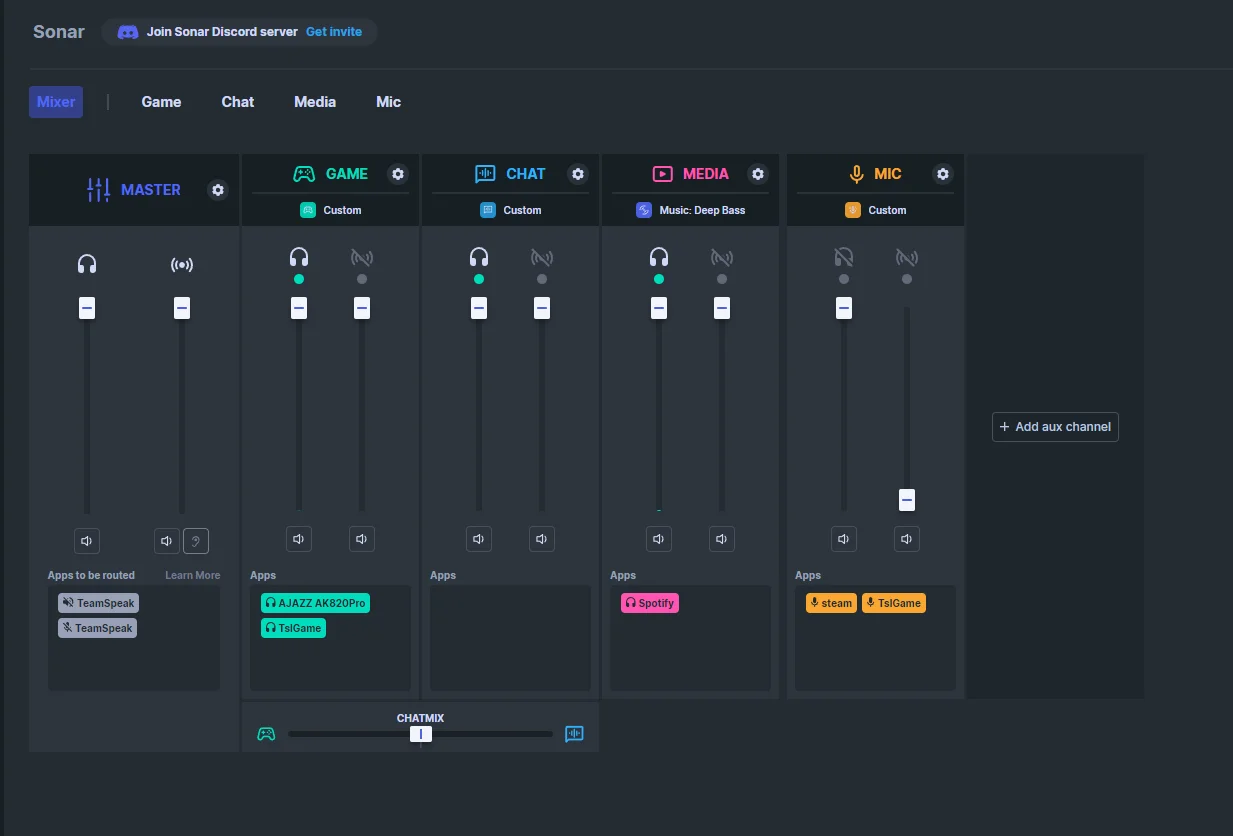Click the steam mic app tag
The image size is (1233, 836).
point(831,603)
